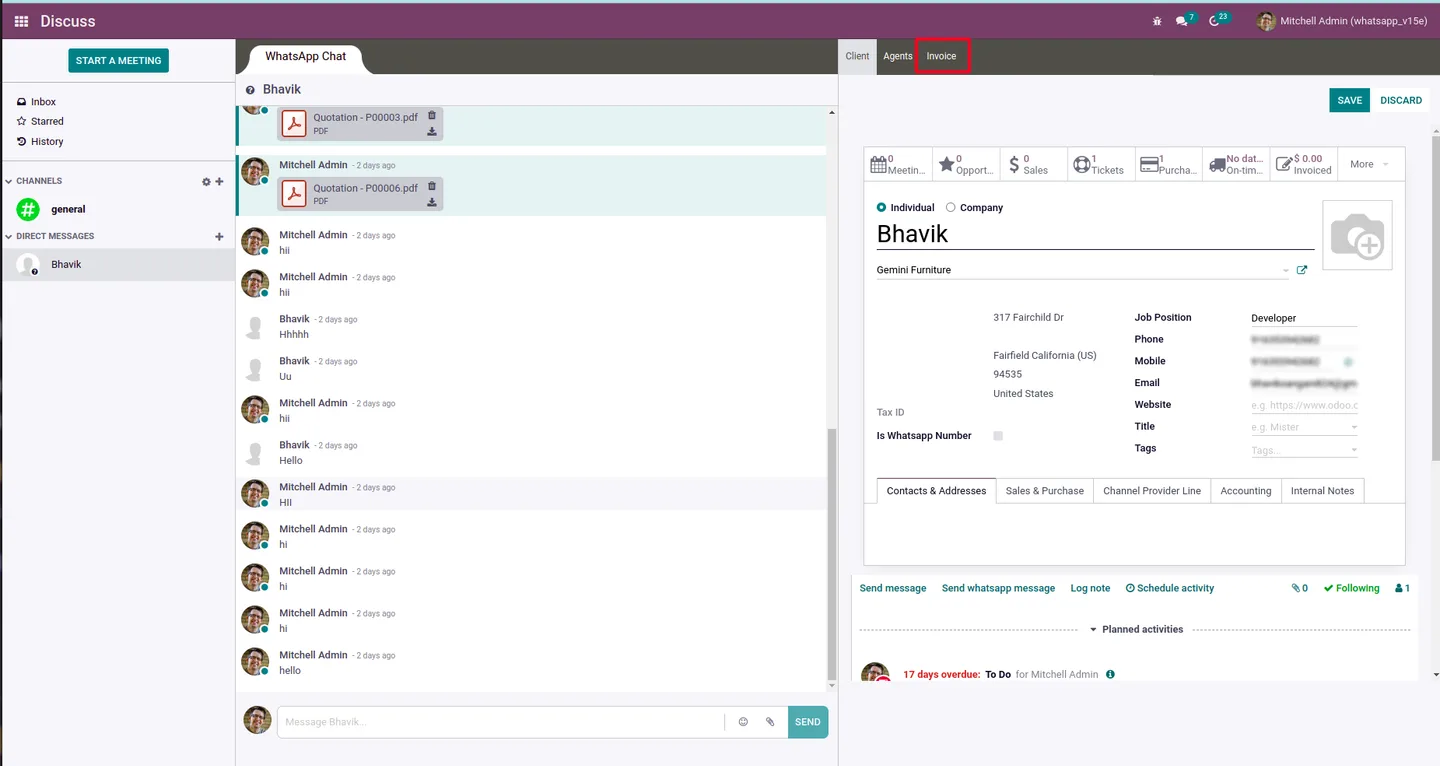The image size is (1440, 766).
Task: Open followers list icon showing 1
Action: pos(1402,588)
